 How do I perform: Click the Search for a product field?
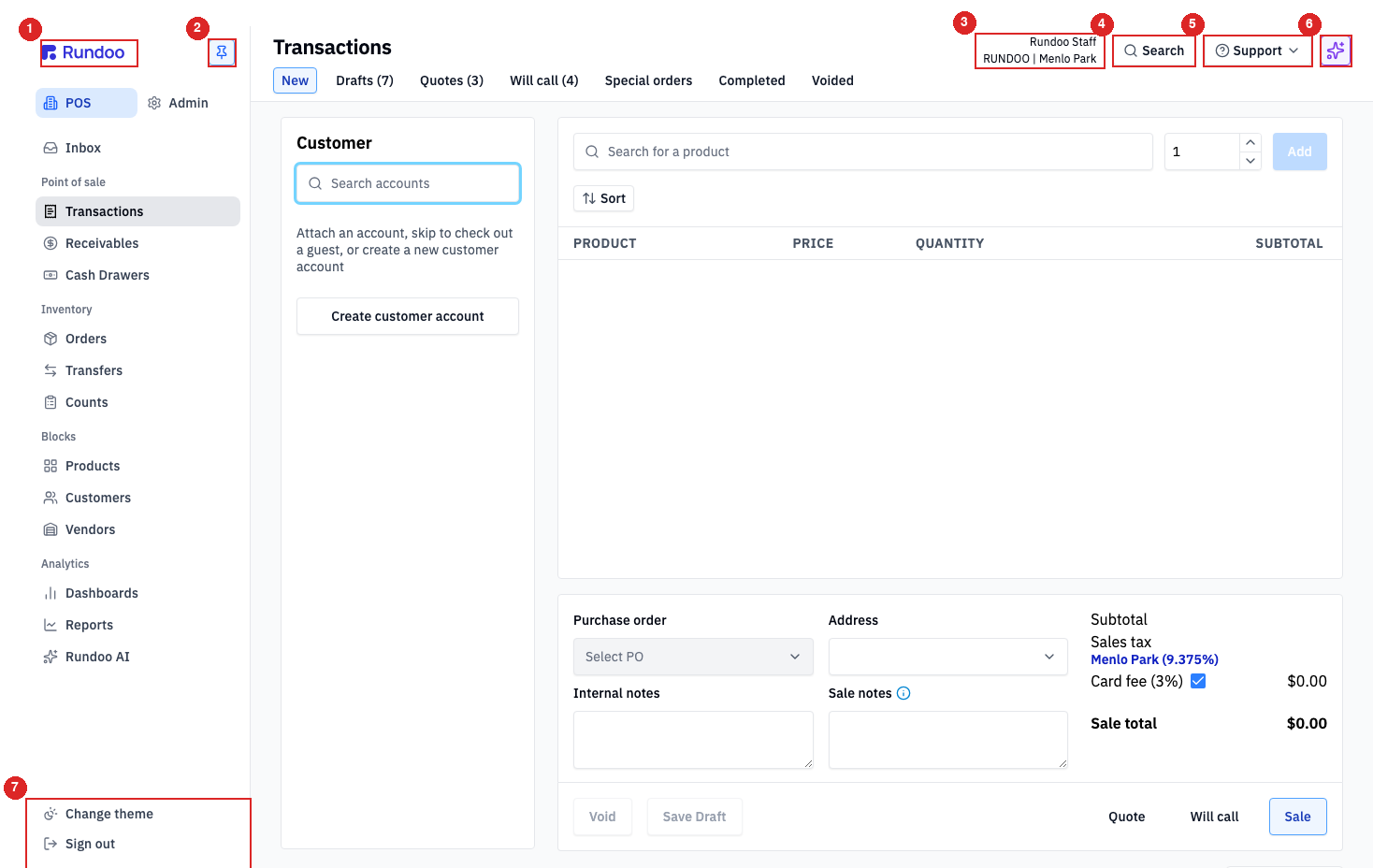pyautogui.click(x=863, y=152)
